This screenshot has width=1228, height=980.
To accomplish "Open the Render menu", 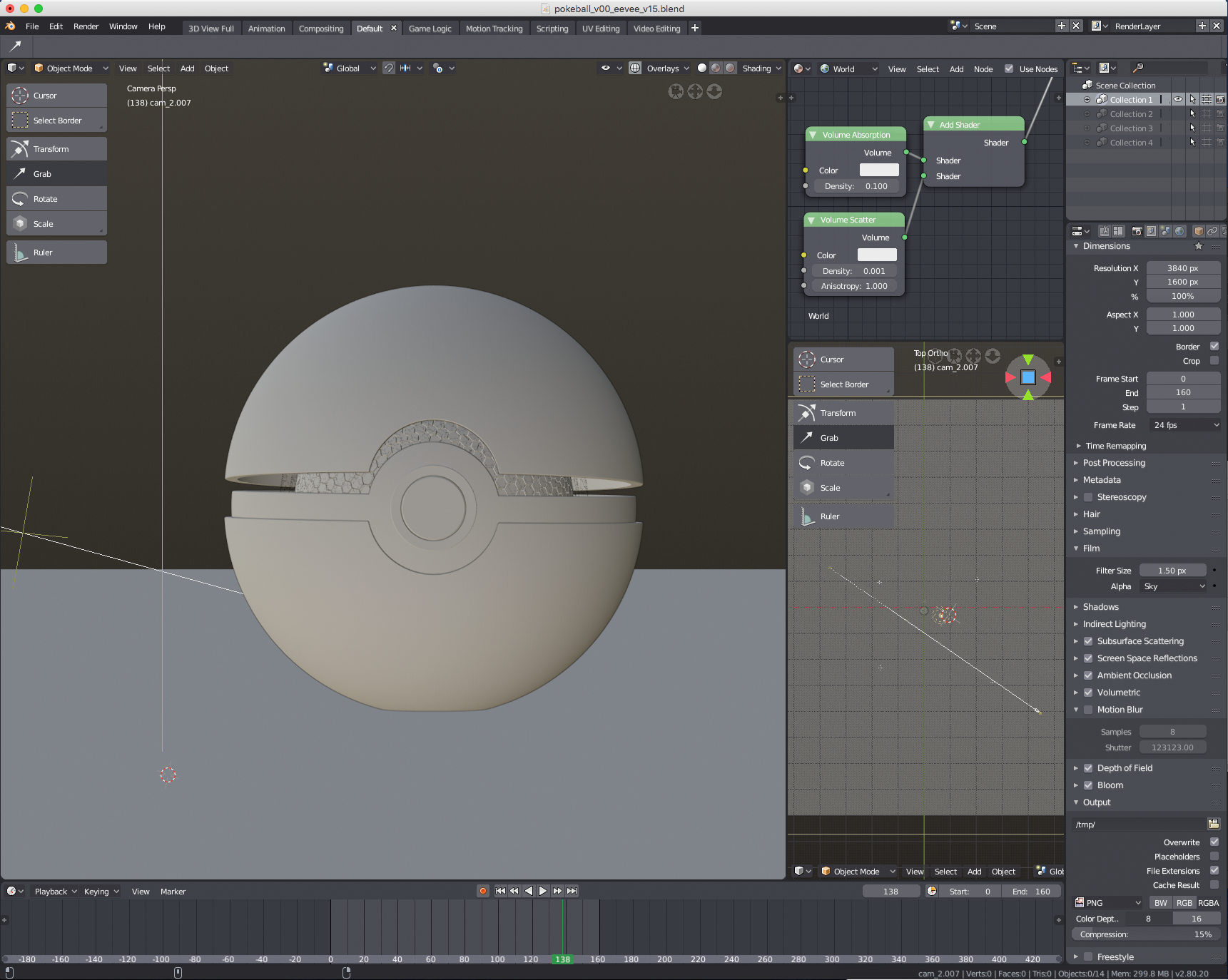I will [86, 26].
